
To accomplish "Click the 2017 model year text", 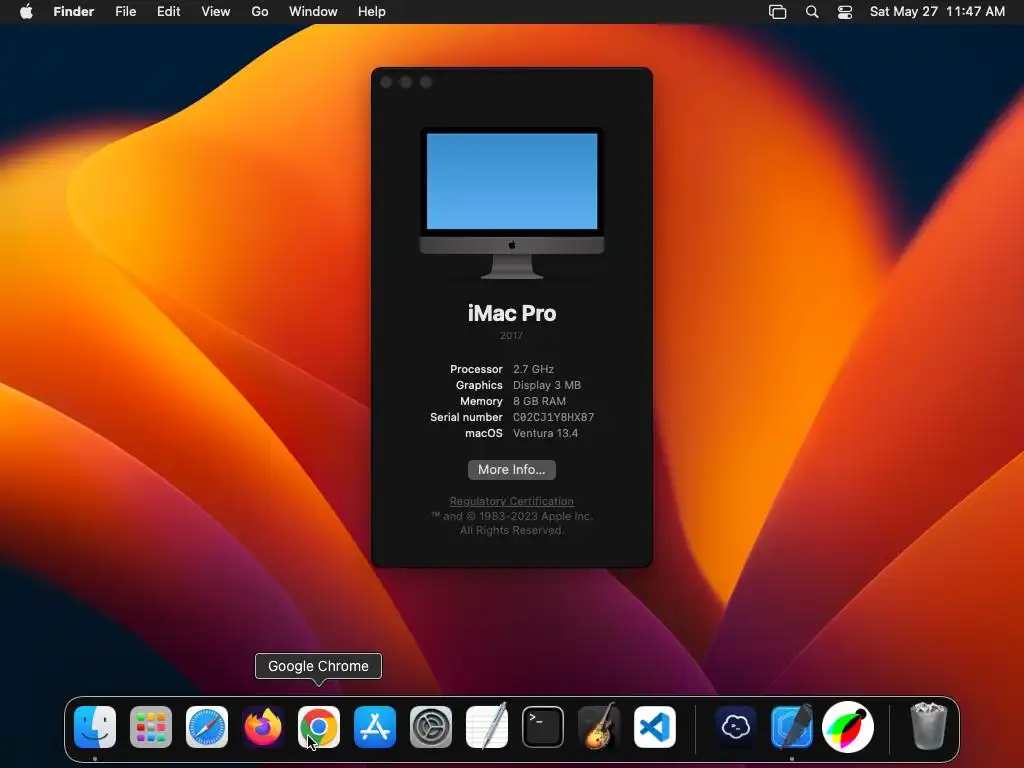I will (x=511, y=336).
